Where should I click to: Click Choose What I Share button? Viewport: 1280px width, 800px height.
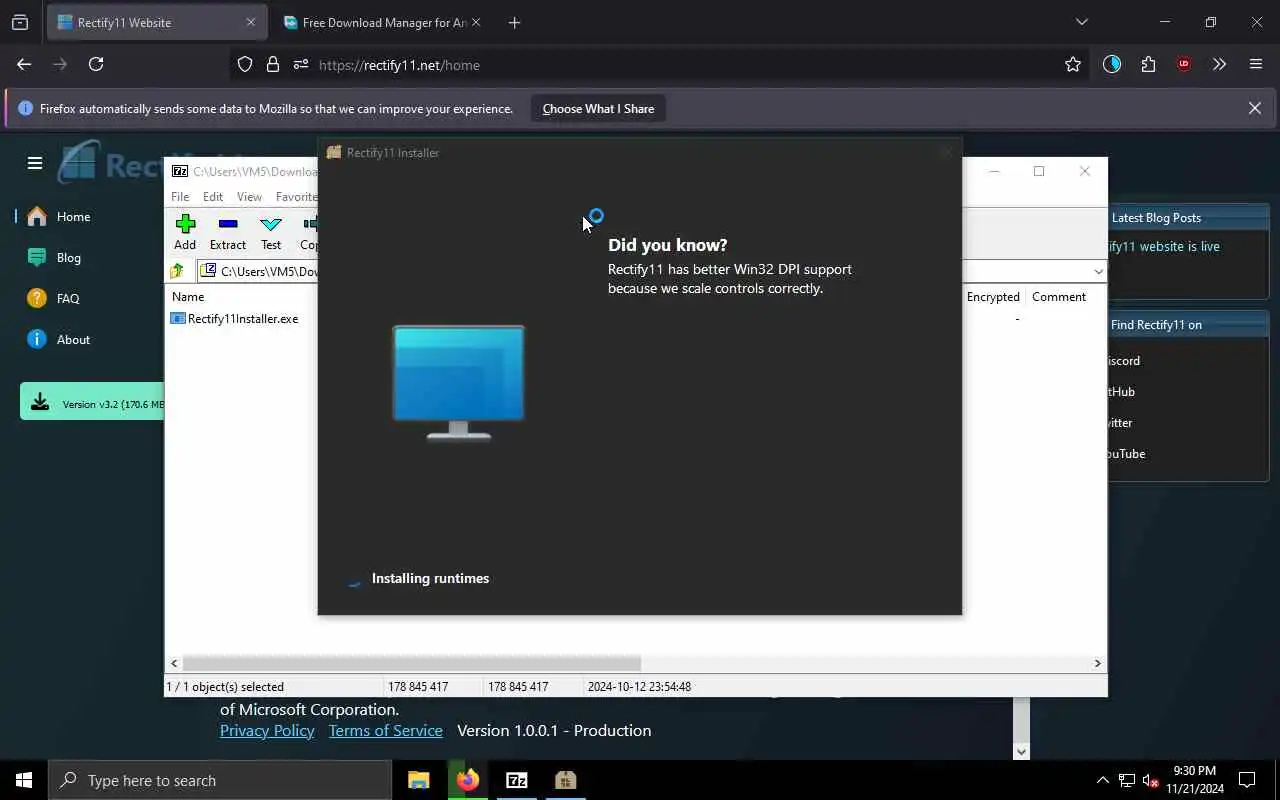(598, 108)
